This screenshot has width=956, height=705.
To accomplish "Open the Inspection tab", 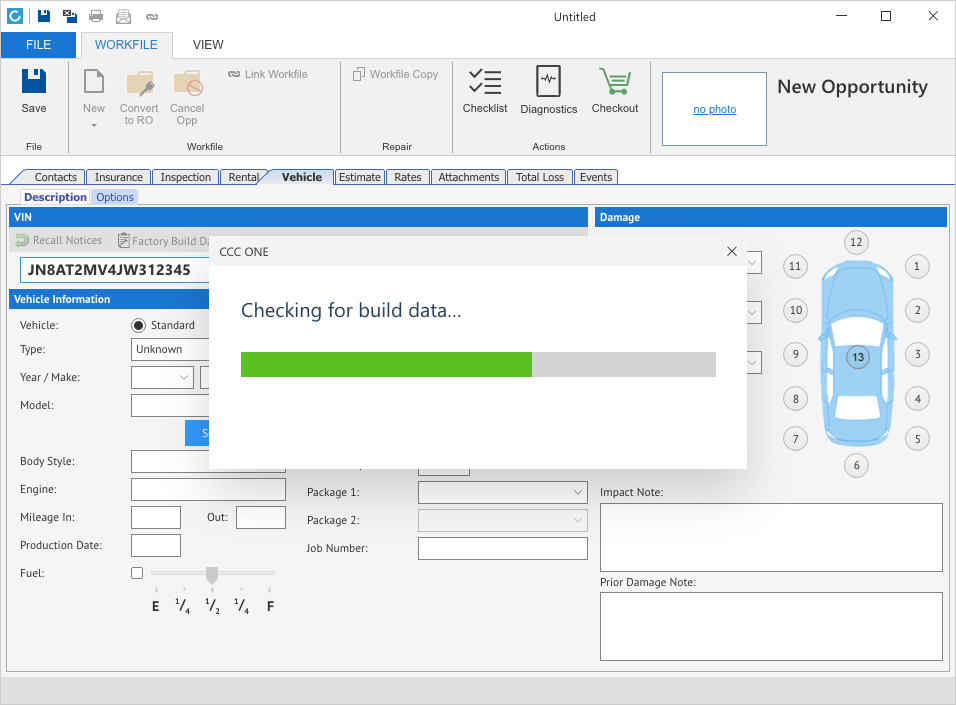I will click(x=185, y=177).
